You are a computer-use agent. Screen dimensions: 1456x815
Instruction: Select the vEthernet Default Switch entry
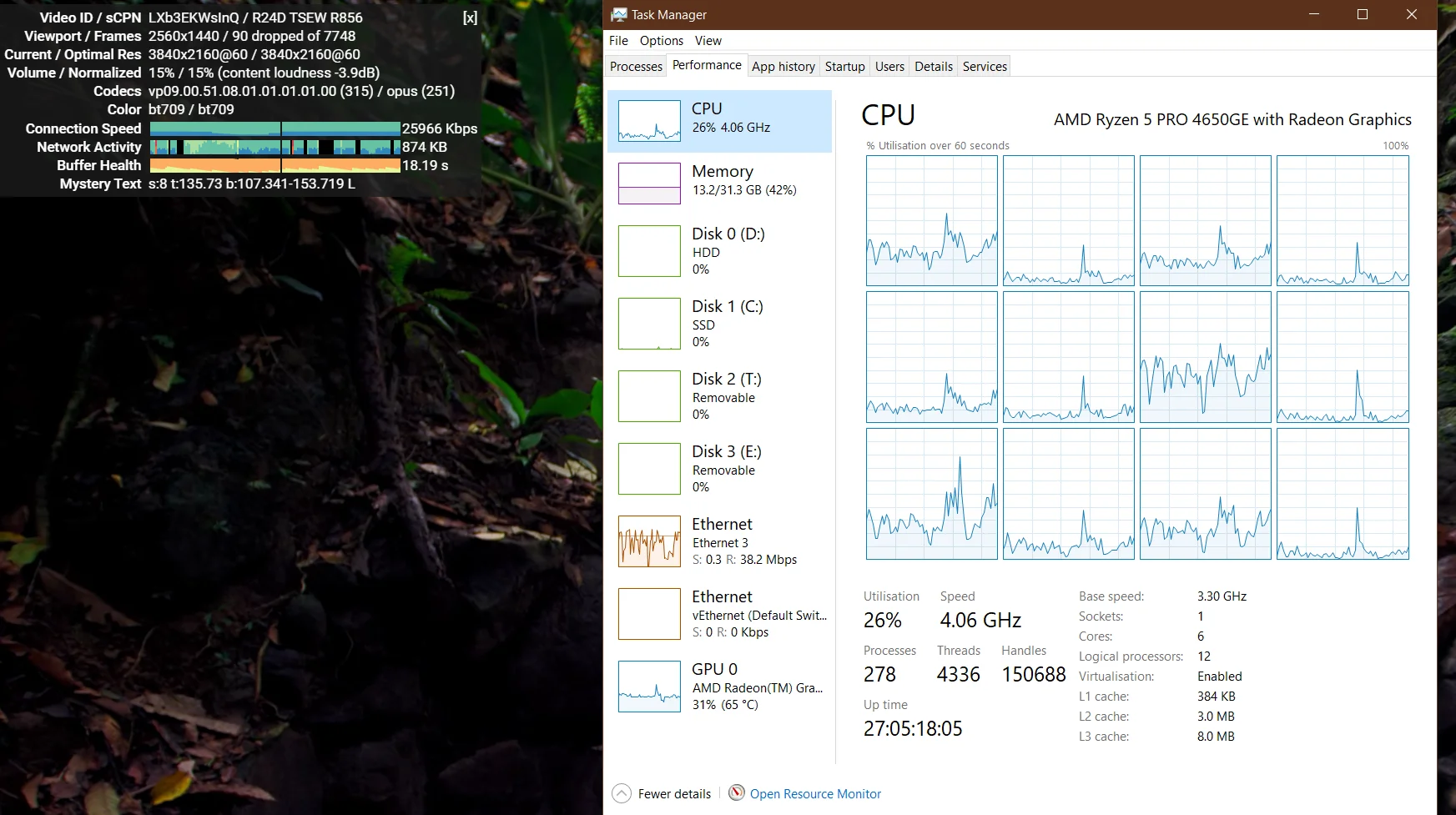(720, 613)
